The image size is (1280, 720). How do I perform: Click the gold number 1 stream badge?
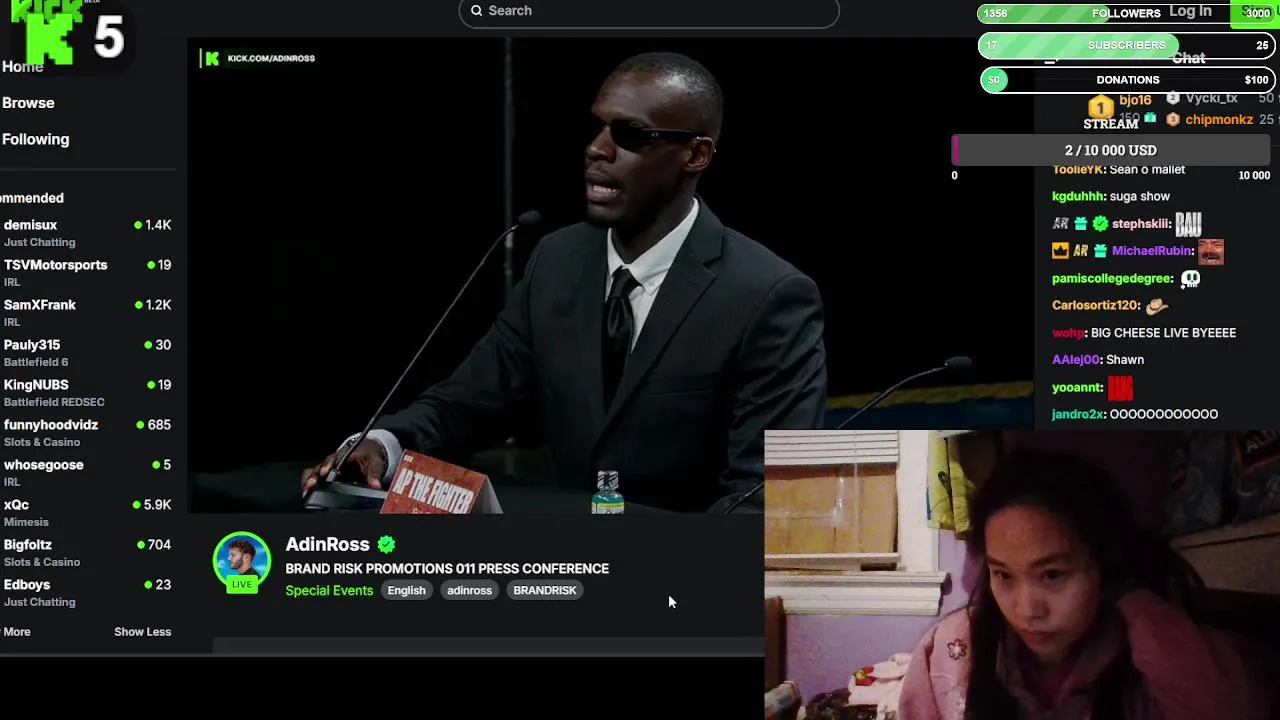[1101, 107]
